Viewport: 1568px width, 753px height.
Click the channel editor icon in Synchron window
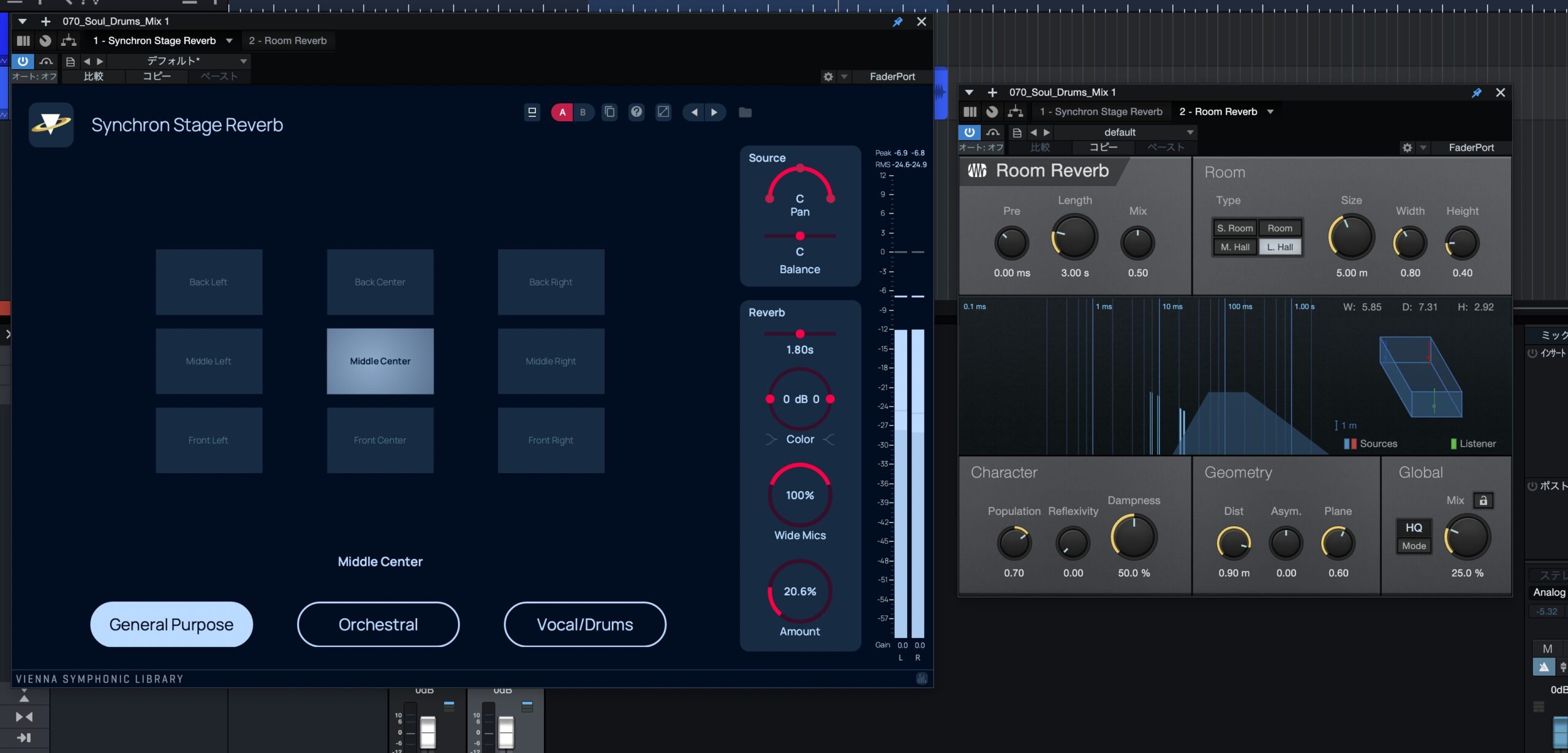pyautogui.click(x=23, y=40)
